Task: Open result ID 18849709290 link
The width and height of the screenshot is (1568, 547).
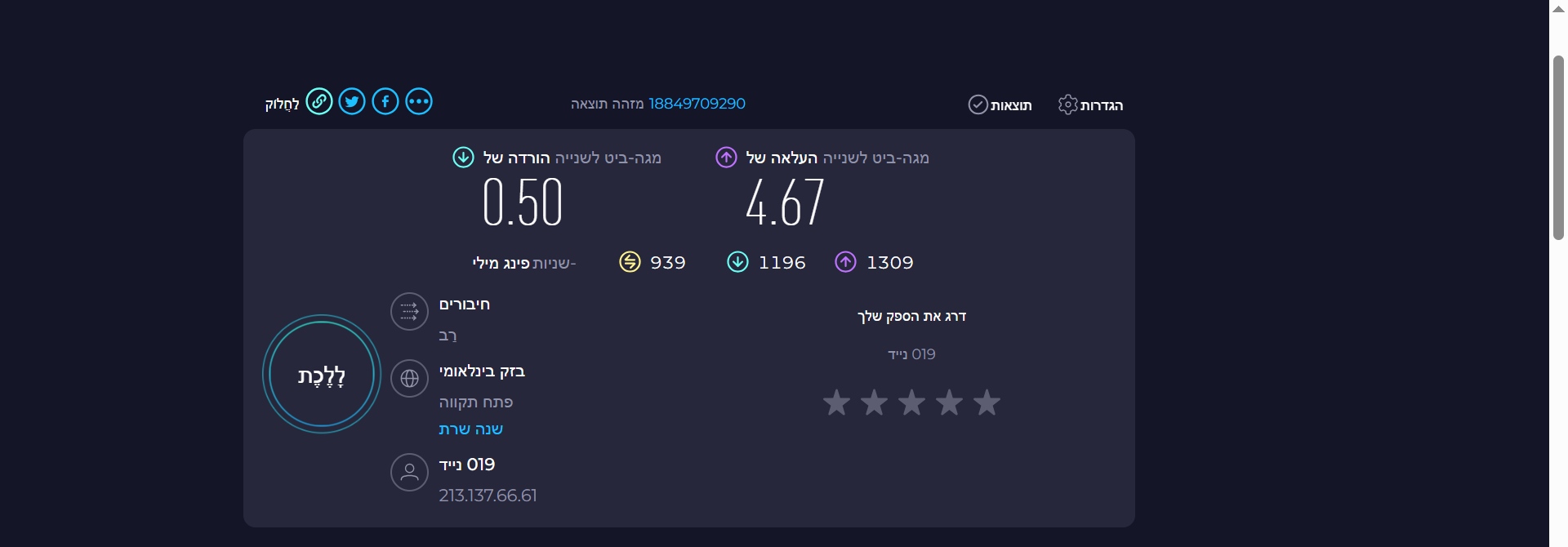Action: click(697, 104)
